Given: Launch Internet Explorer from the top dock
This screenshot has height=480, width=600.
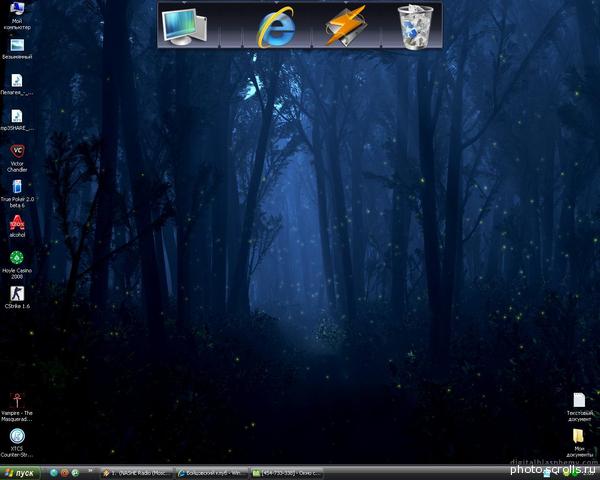Looking at the screenshot, I should [276, 27].
